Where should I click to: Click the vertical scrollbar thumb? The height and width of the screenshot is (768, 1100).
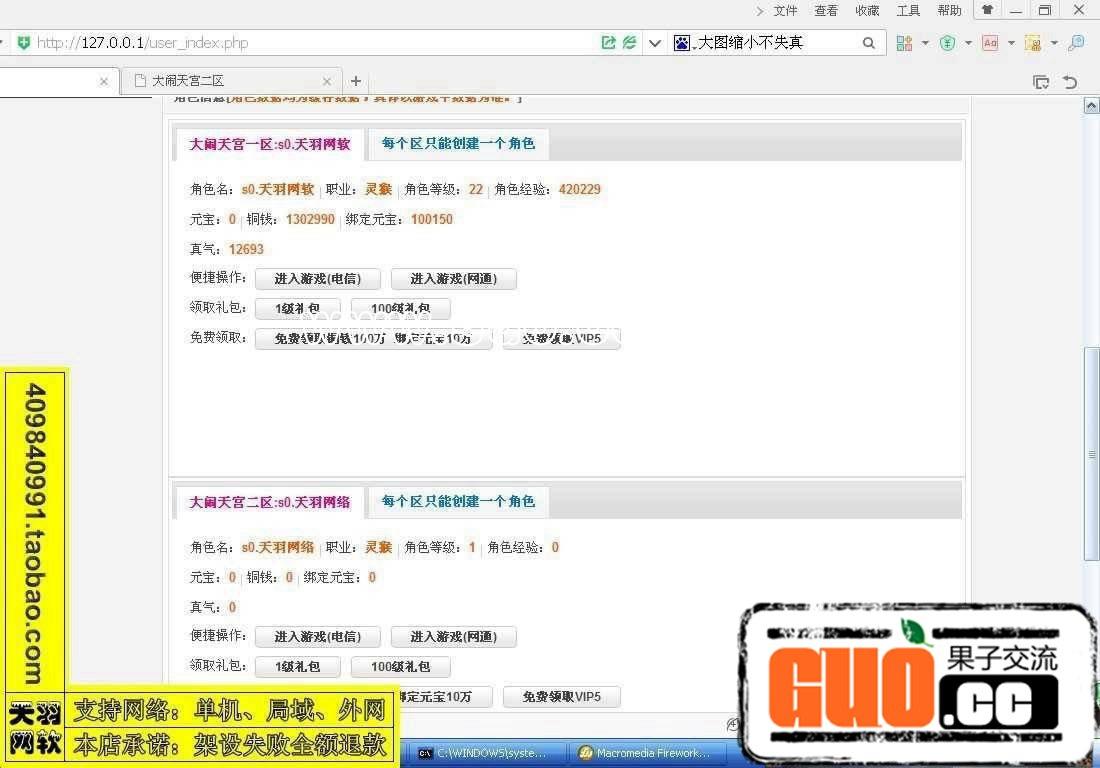1092,454
